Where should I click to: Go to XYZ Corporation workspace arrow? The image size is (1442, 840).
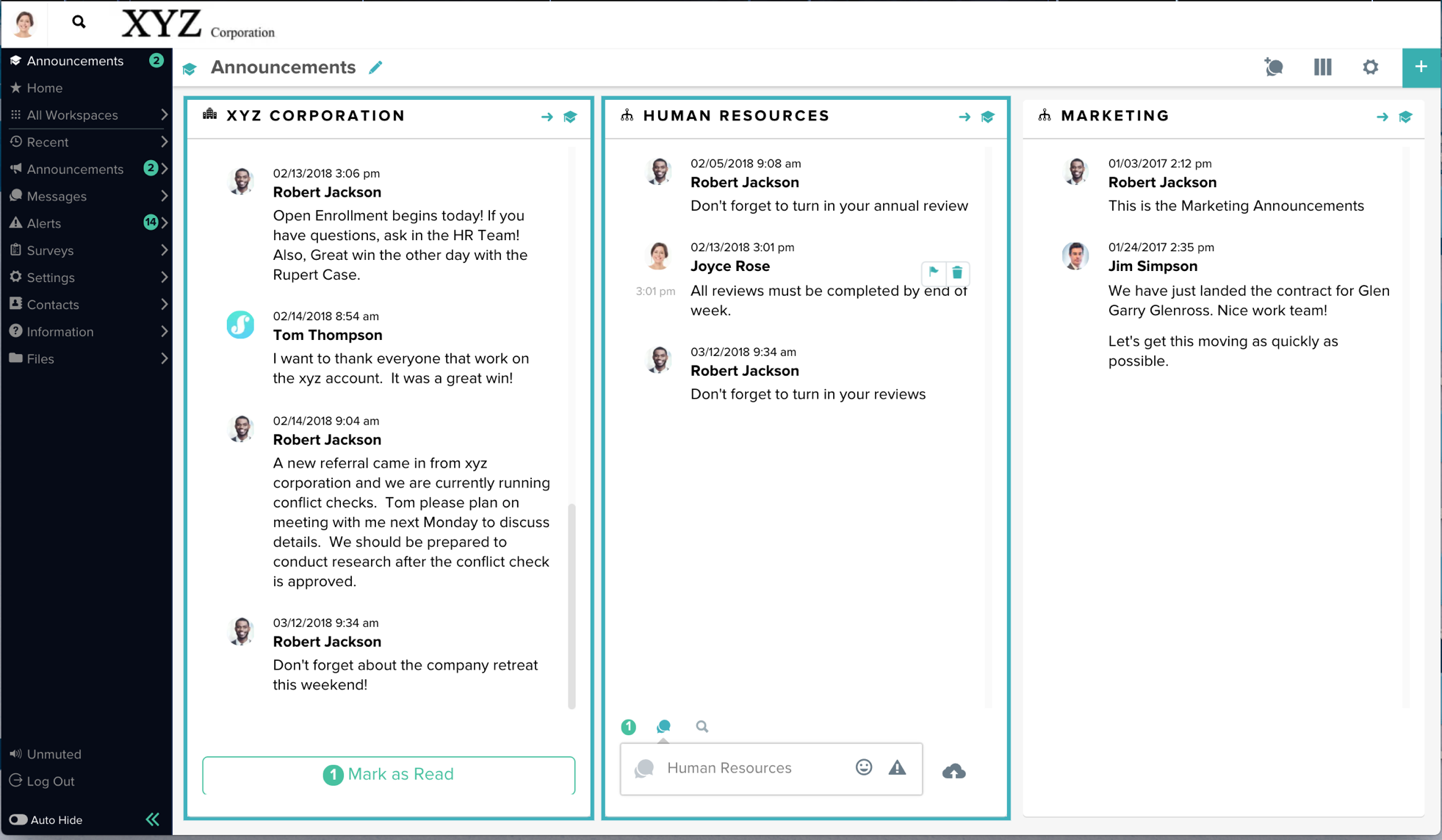click(x=547, y=117)
